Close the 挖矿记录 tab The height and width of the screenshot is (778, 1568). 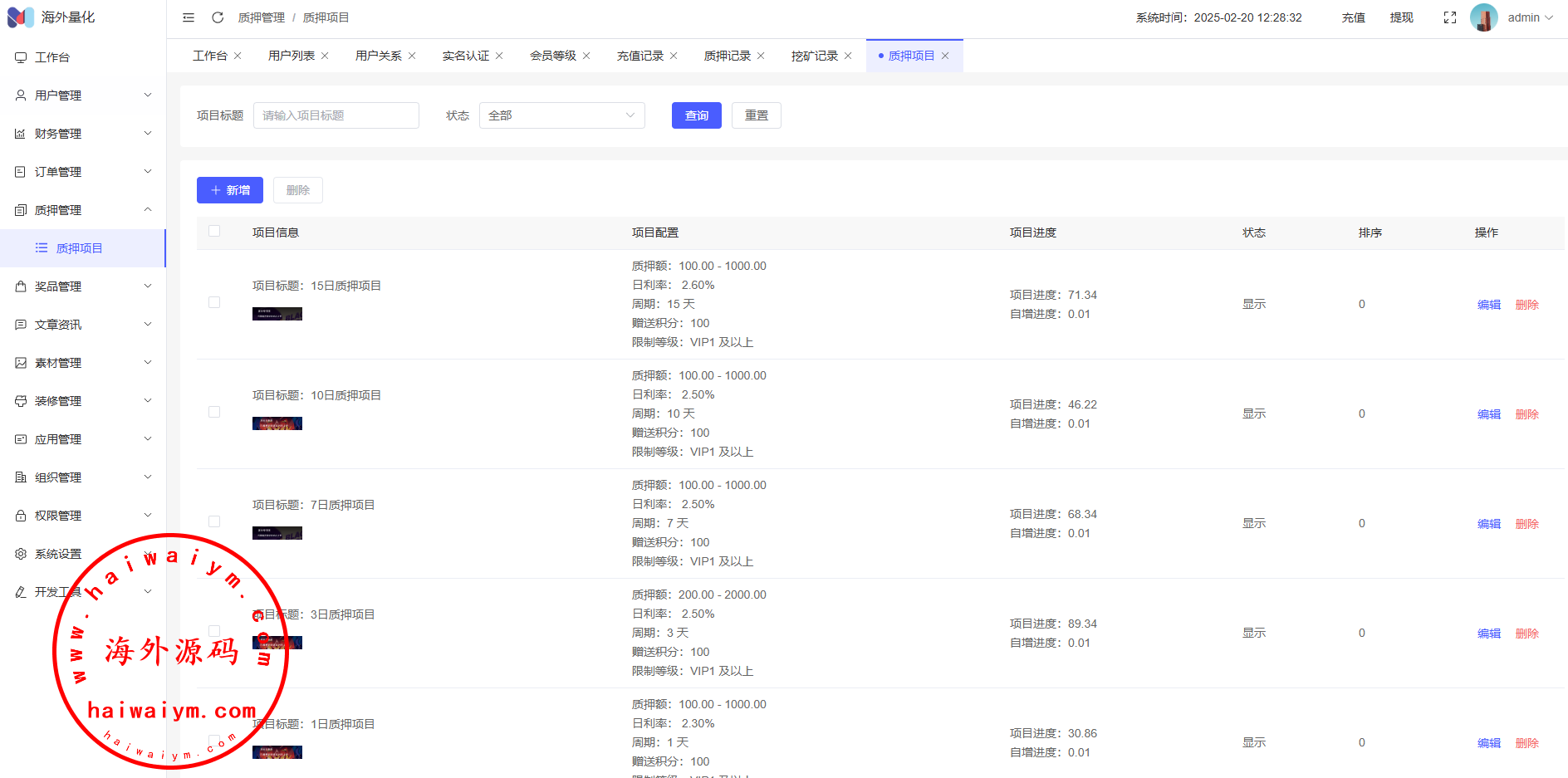point(848,56)
